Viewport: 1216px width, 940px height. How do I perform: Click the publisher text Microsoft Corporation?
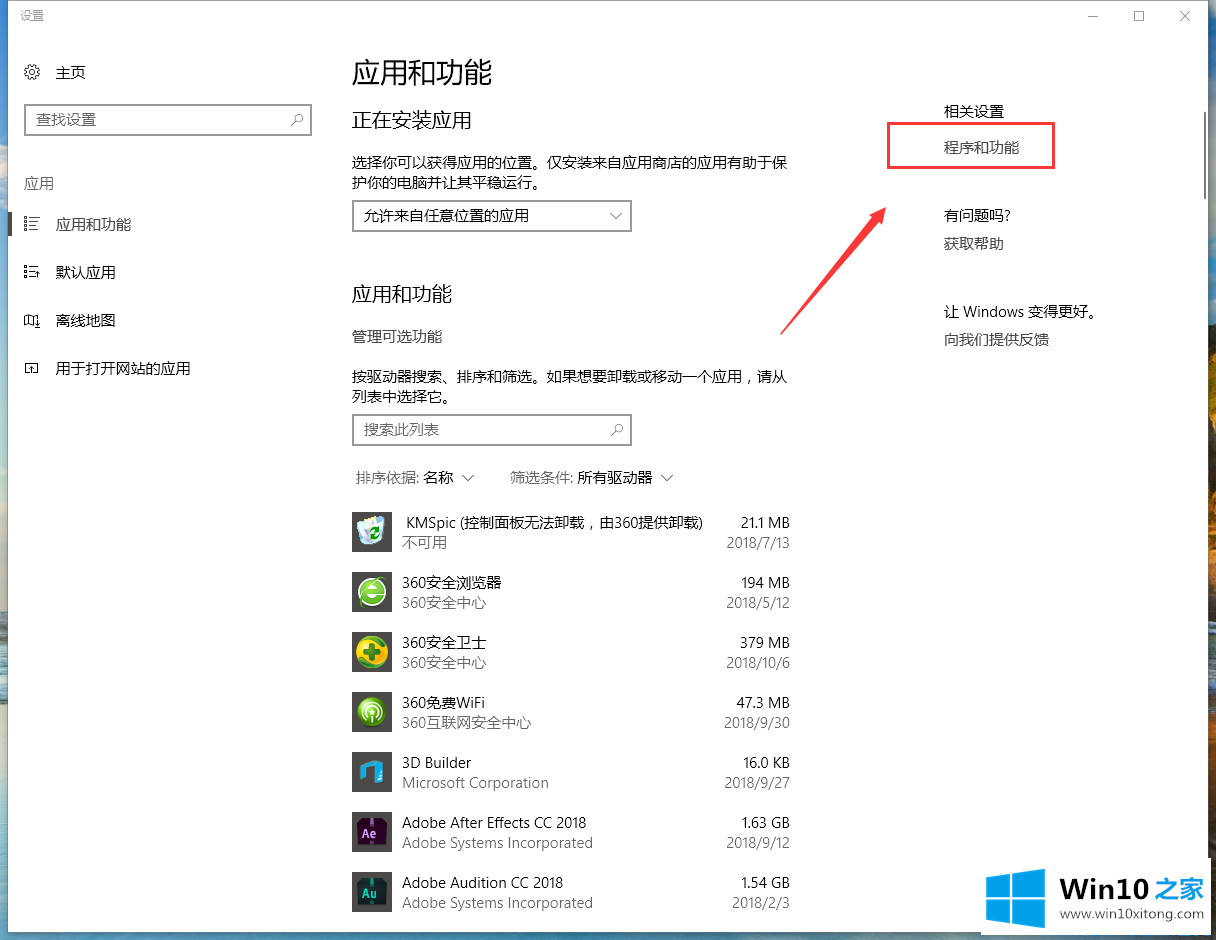pos(475,782)
